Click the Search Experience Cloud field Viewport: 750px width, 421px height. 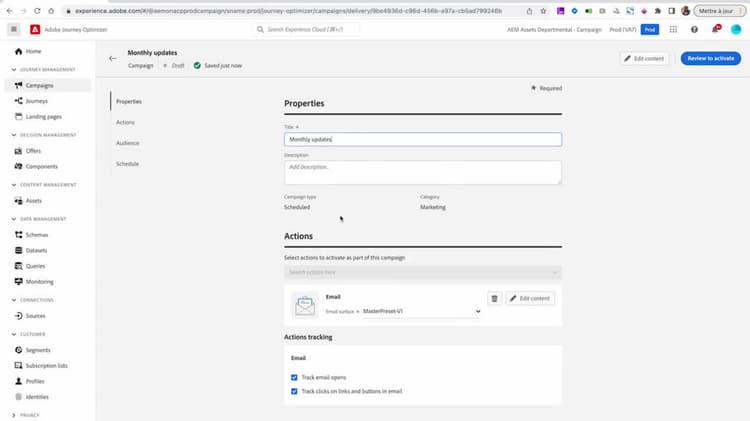tap(306, 30)
